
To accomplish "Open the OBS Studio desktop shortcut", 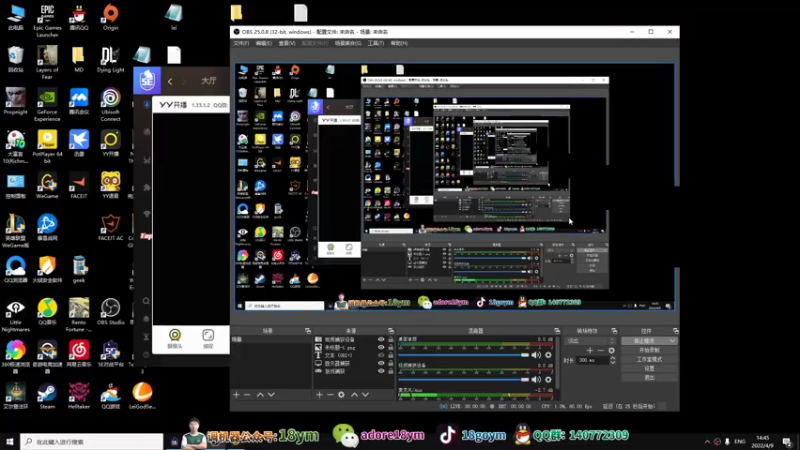I will coord(110,312).
